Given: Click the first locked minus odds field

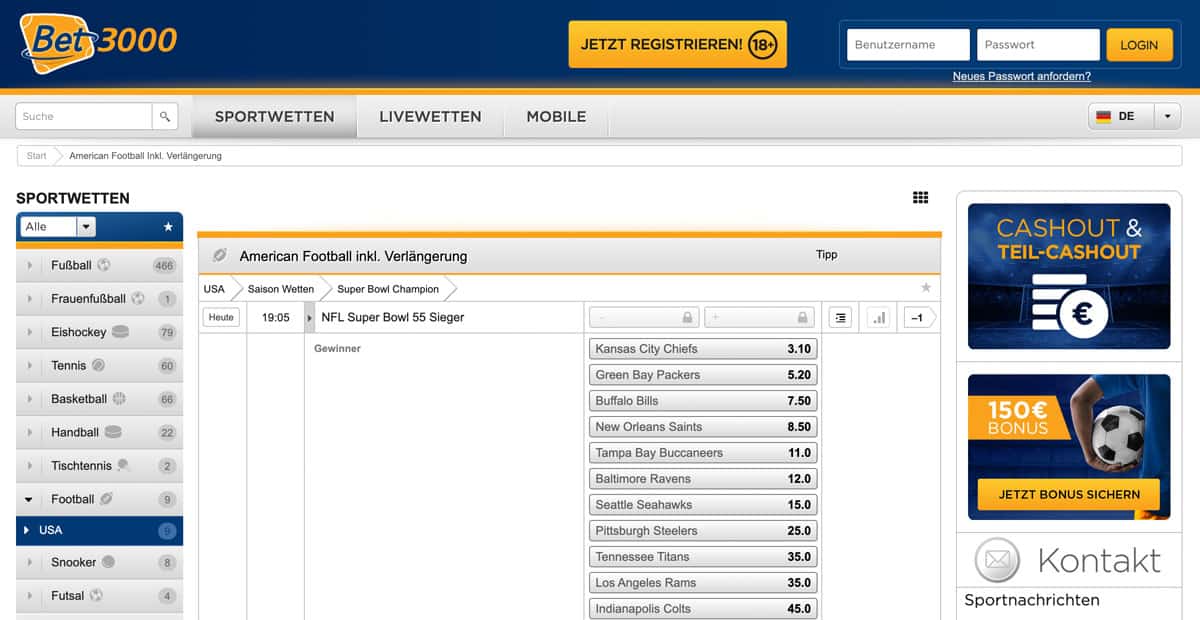Looking at the screenshot, I should tap(643, 317).
